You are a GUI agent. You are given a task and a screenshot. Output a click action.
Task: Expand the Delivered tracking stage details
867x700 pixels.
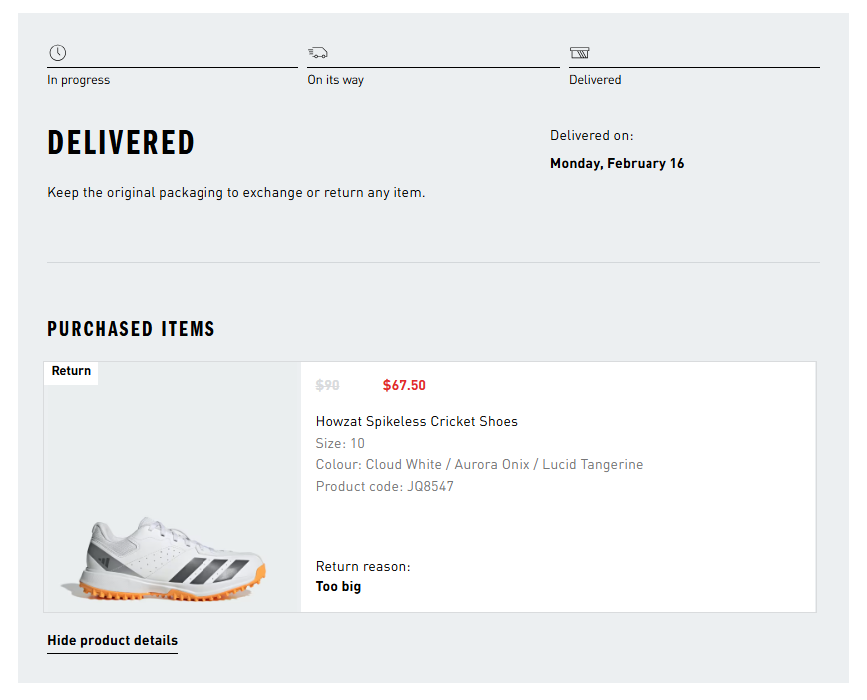point(595,79)
